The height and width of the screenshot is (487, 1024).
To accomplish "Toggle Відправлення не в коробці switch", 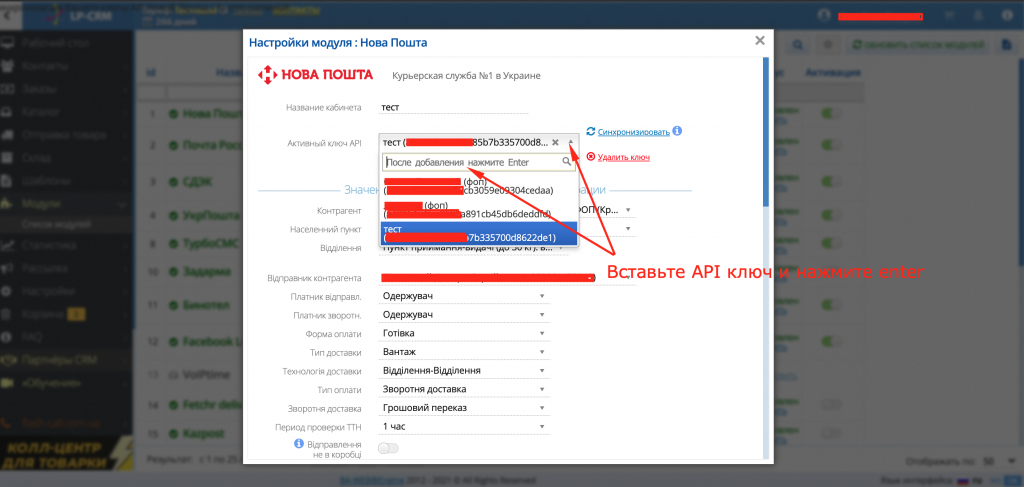I will pyautogui.click(x=389, y=448).
